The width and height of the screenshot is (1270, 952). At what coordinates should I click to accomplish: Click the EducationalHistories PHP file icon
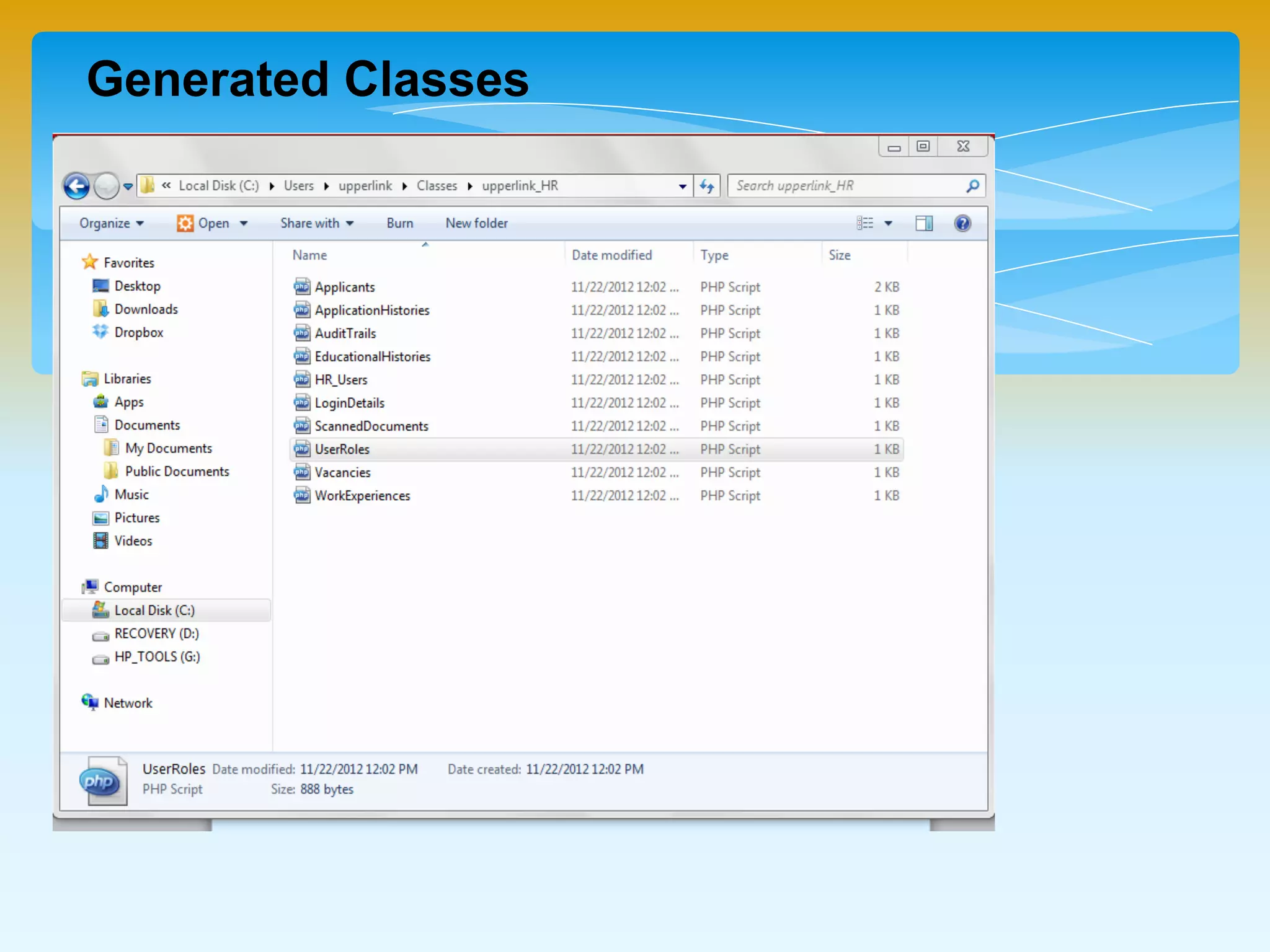(301, 356)
